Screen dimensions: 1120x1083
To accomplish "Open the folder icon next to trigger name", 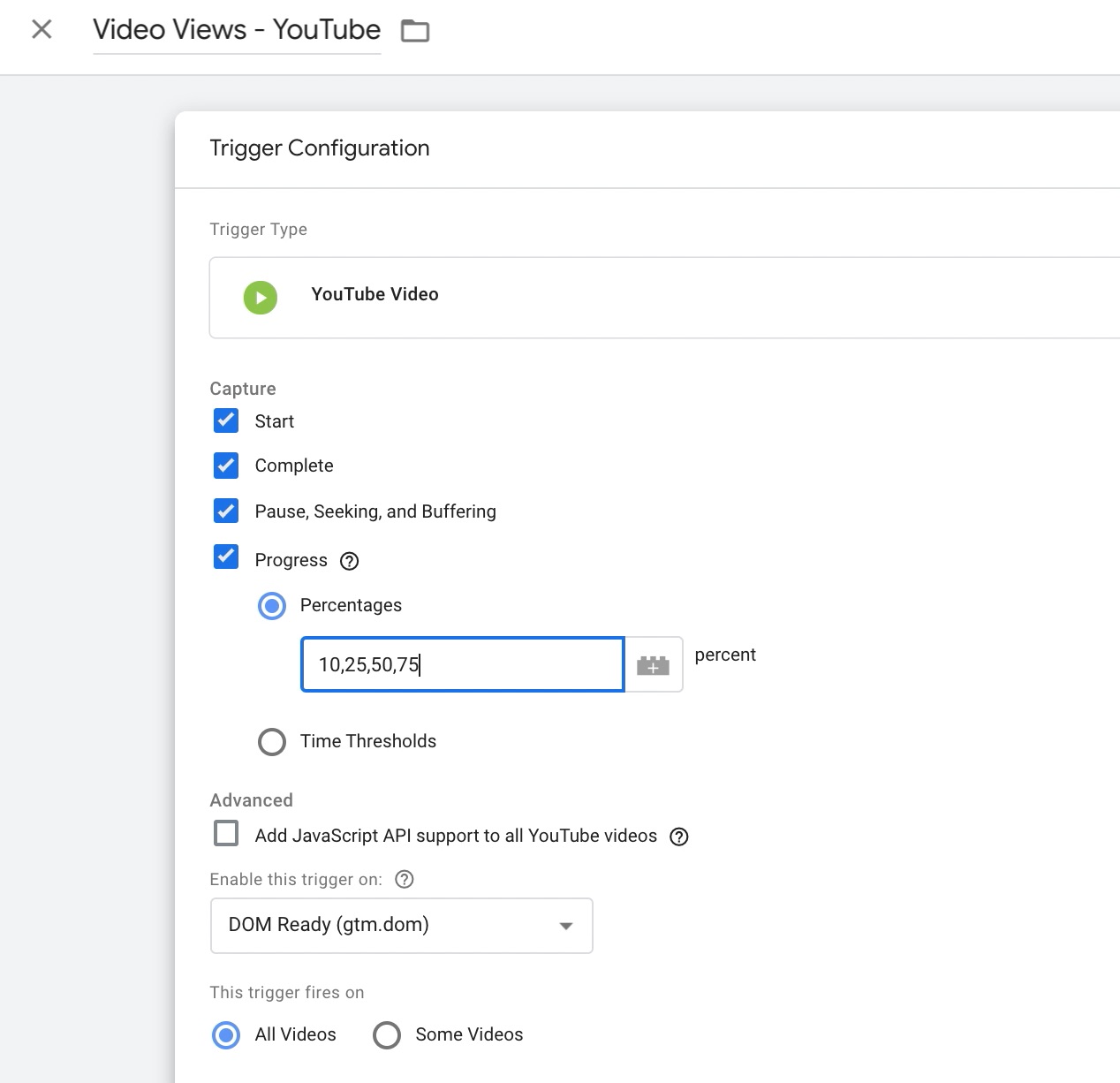I will 415,31.
